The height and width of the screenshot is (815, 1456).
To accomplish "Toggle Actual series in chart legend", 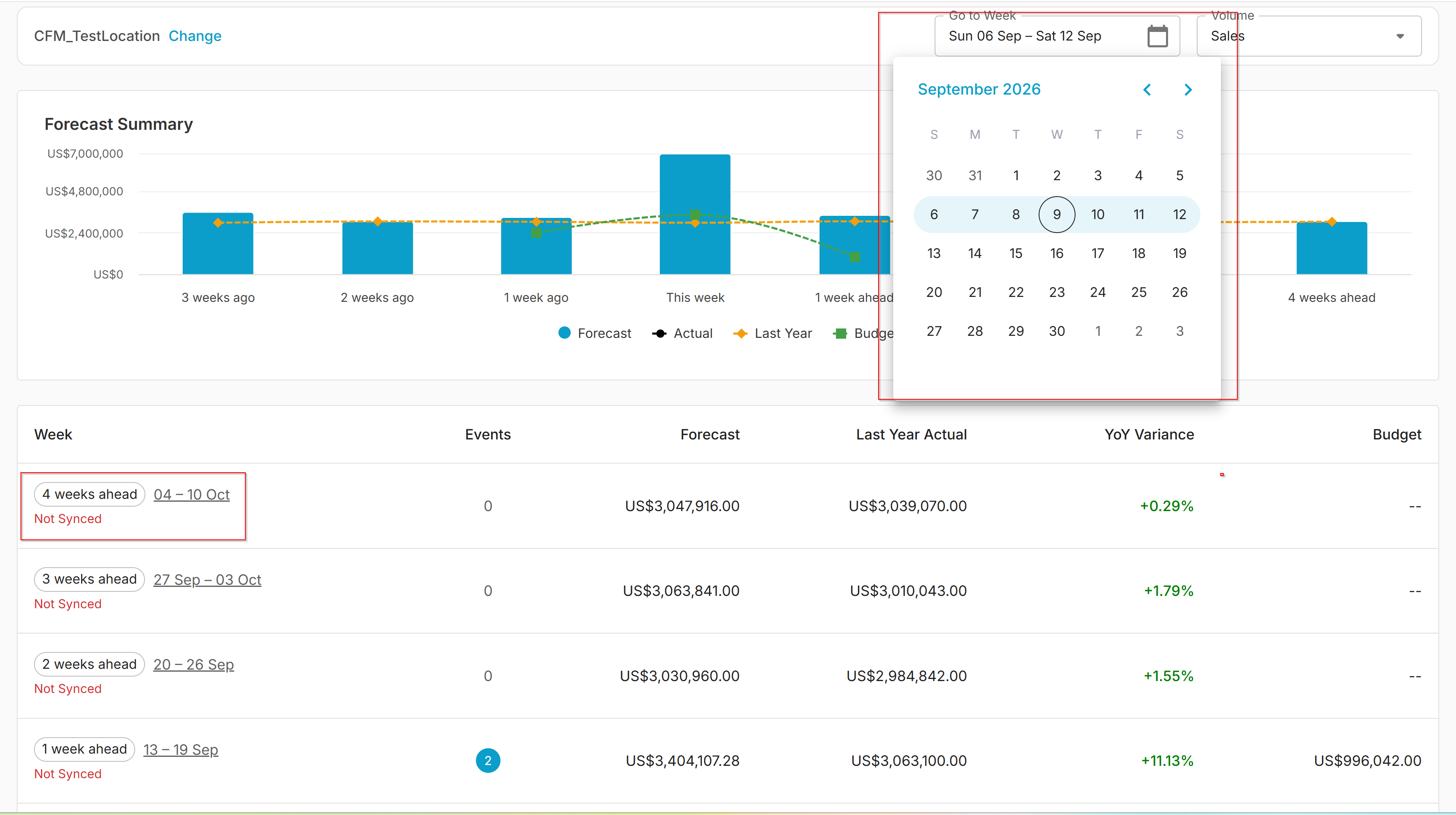I will [x=682, y=333].
